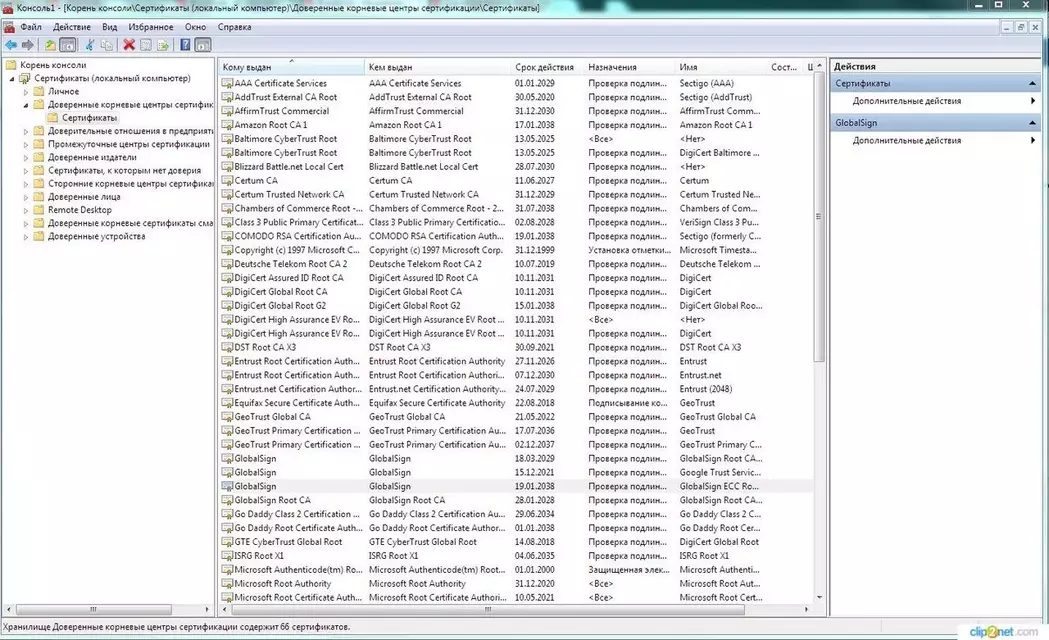Sort by the Назначения column header

[630, 67]
